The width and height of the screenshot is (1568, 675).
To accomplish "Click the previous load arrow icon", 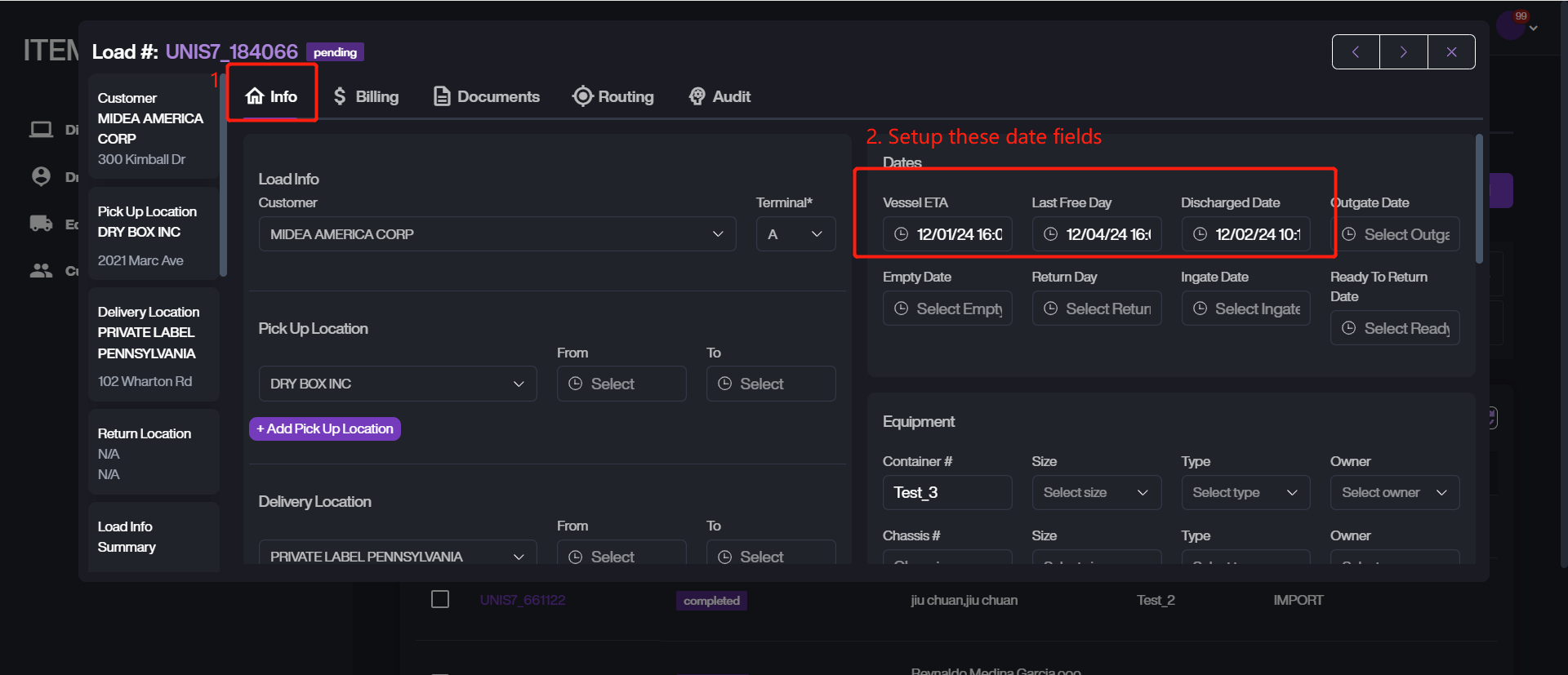I will 1356,52.
